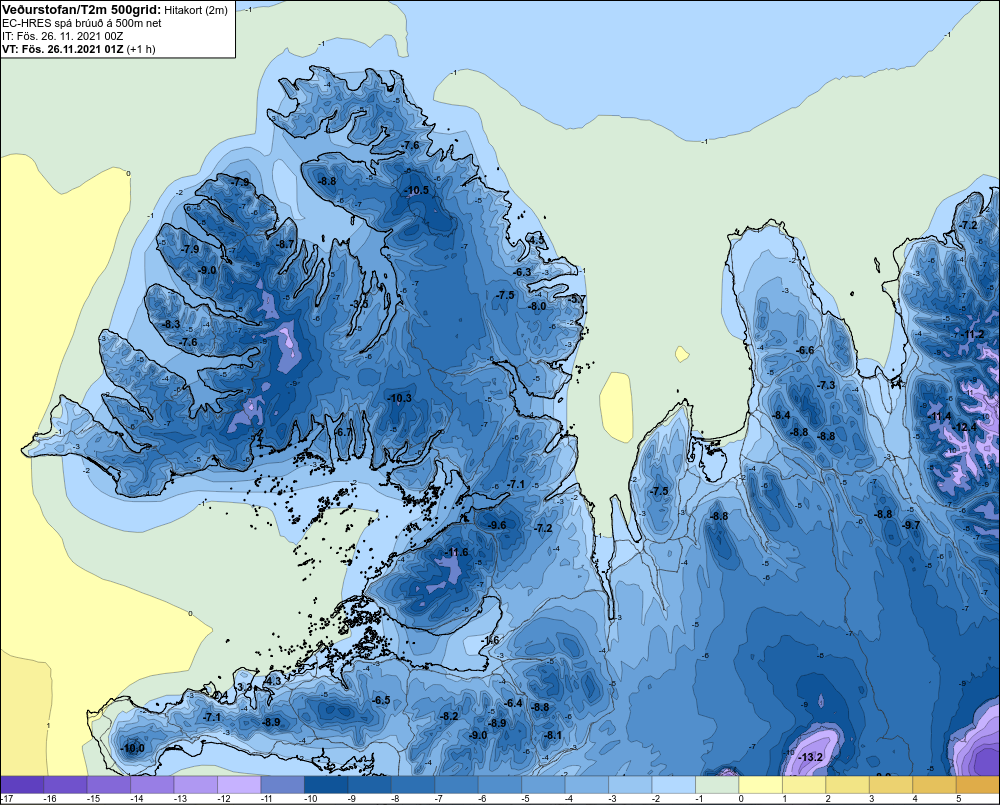Select pale green legend swatch between -1 and 0
The height and width of the screenshot is (805, 1000).
point(716,785)
